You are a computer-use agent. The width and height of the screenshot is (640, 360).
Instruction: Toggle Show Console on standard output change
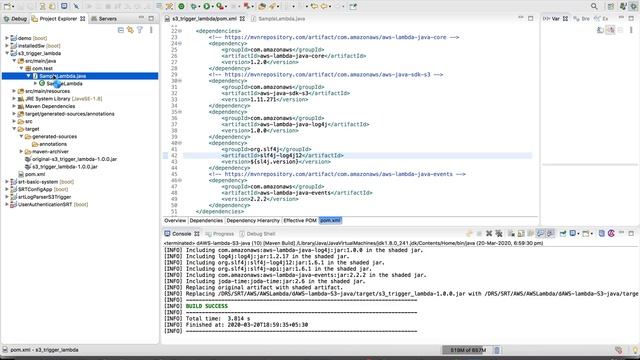pyautogui.click(x=540, y=233)
